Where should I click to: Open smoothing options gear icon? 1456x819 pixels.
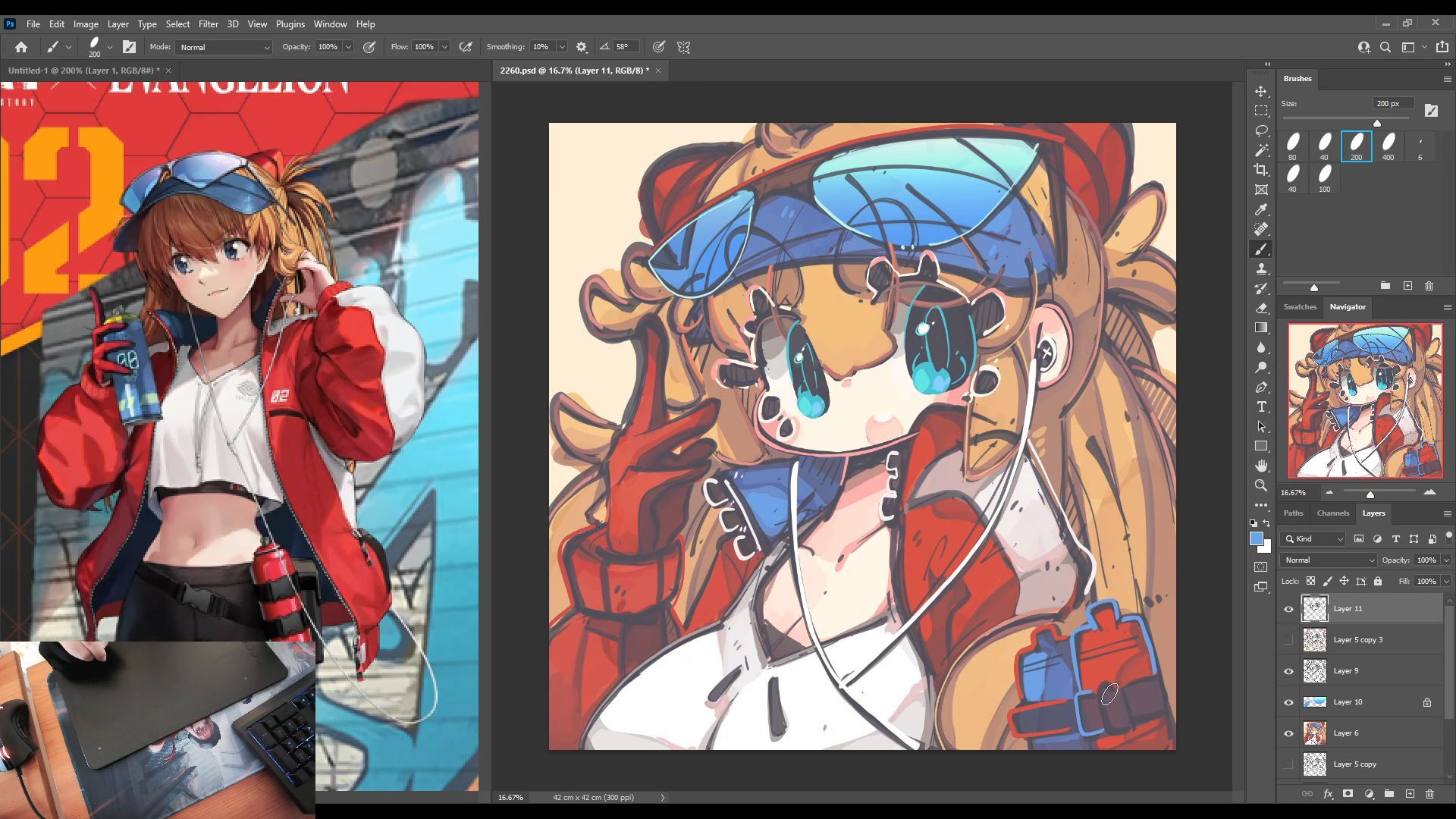tap(582, 47)
